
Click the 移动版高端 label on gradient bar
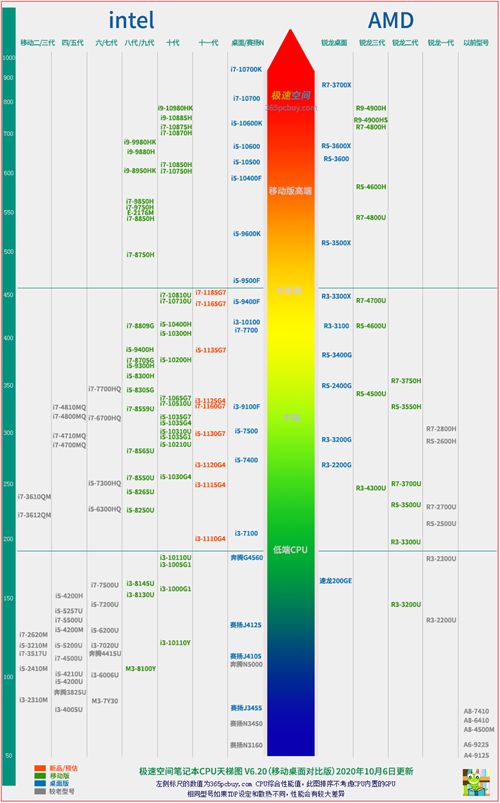coord(290,191)
